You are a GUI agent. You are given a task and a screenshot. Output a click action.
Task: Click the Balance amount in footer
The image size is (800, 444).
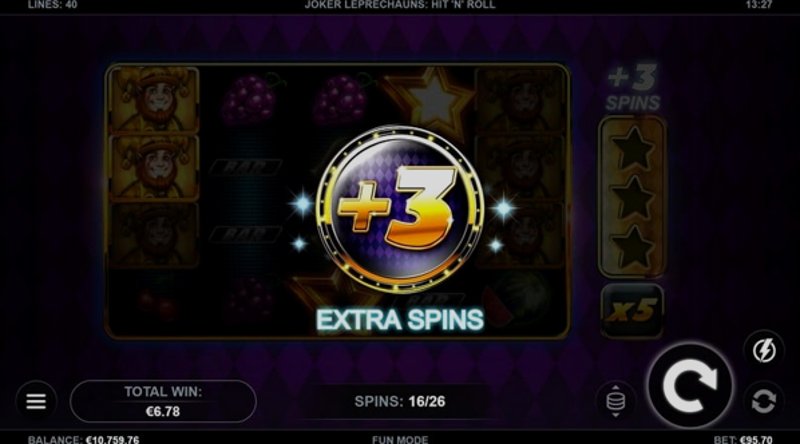coord(112,439)
